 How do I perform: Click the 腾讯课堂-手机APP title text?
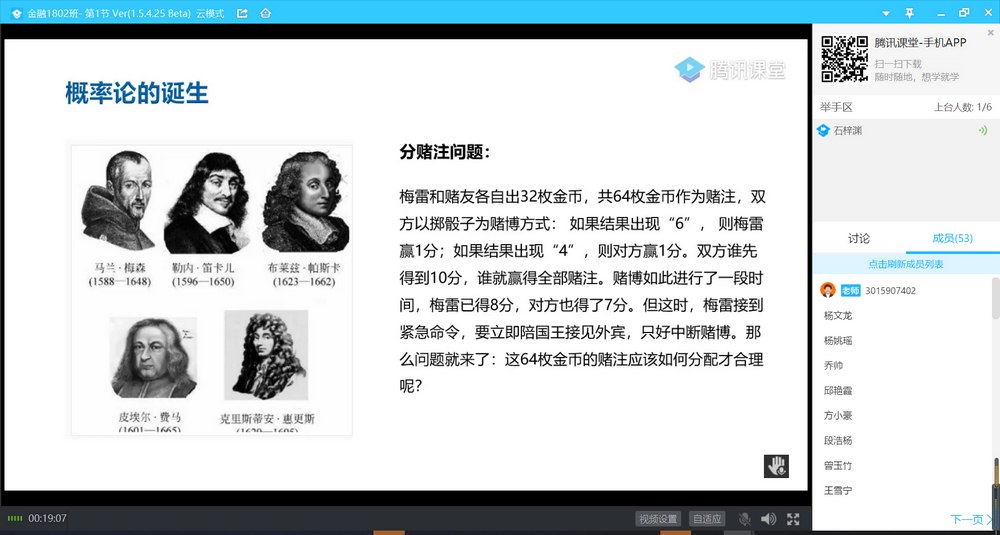(x=920, y=43)
